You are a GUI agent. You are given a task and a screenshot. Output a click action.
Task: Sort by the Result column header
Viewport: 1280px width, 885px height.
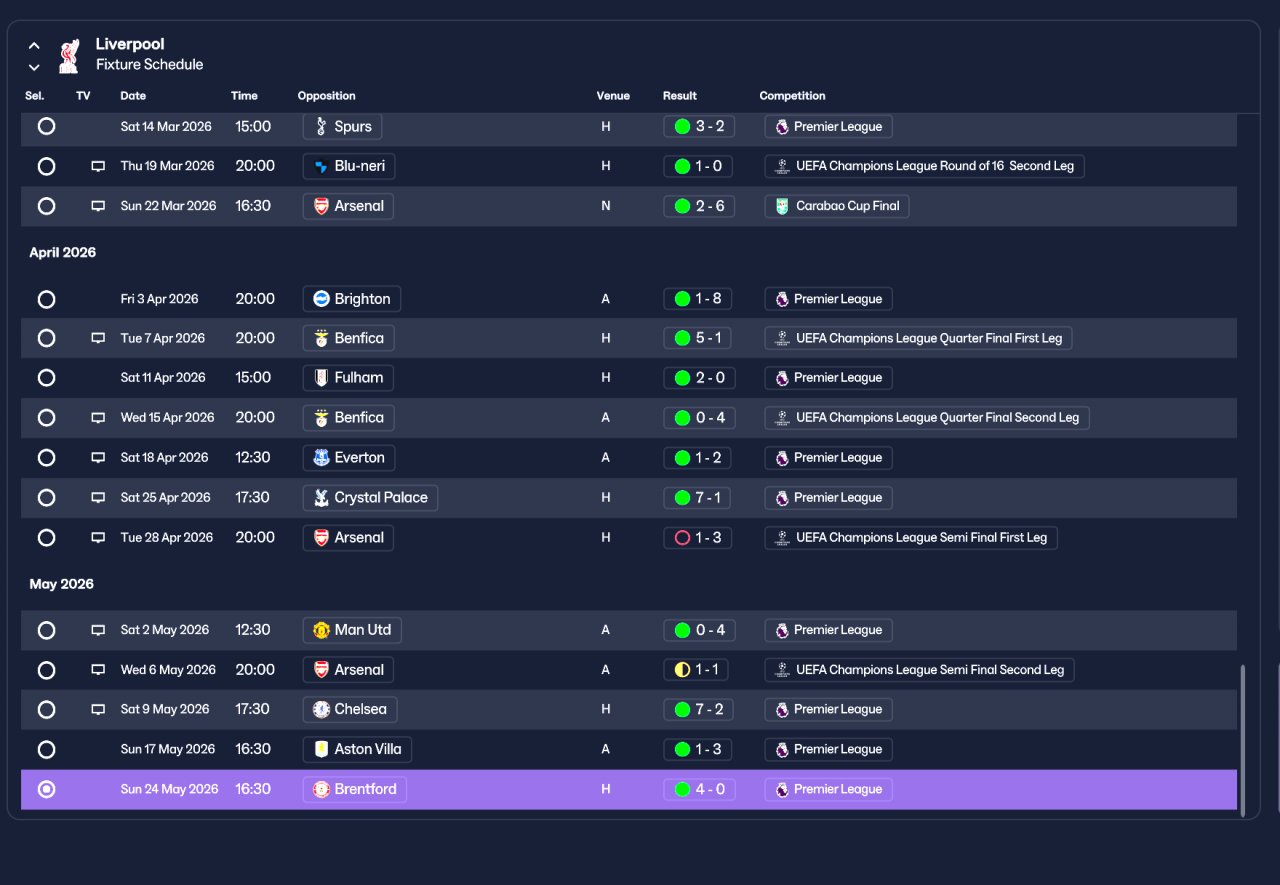pyautogui.click(x=680, y=96)
